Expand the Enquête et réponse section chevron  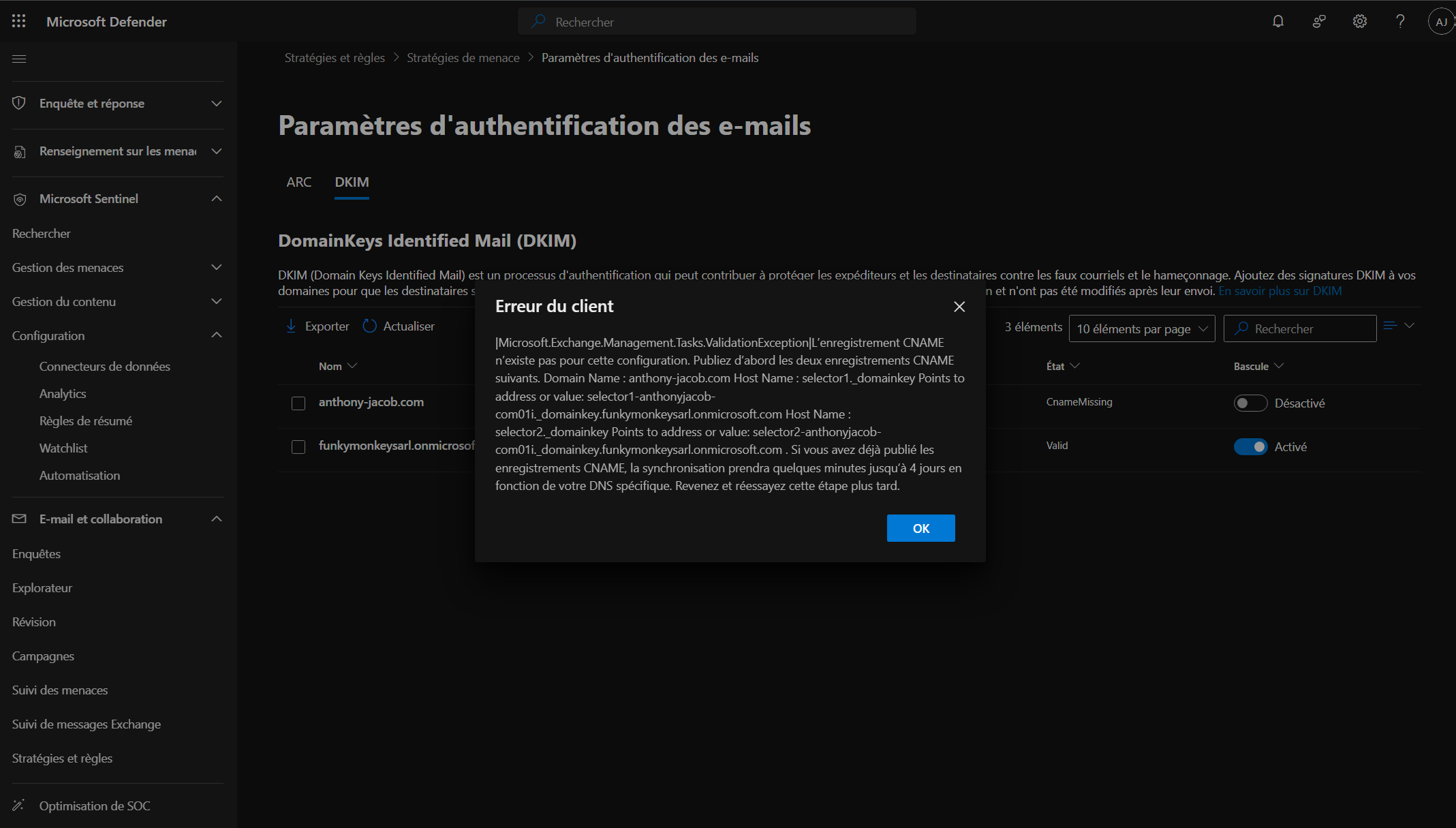217,104
